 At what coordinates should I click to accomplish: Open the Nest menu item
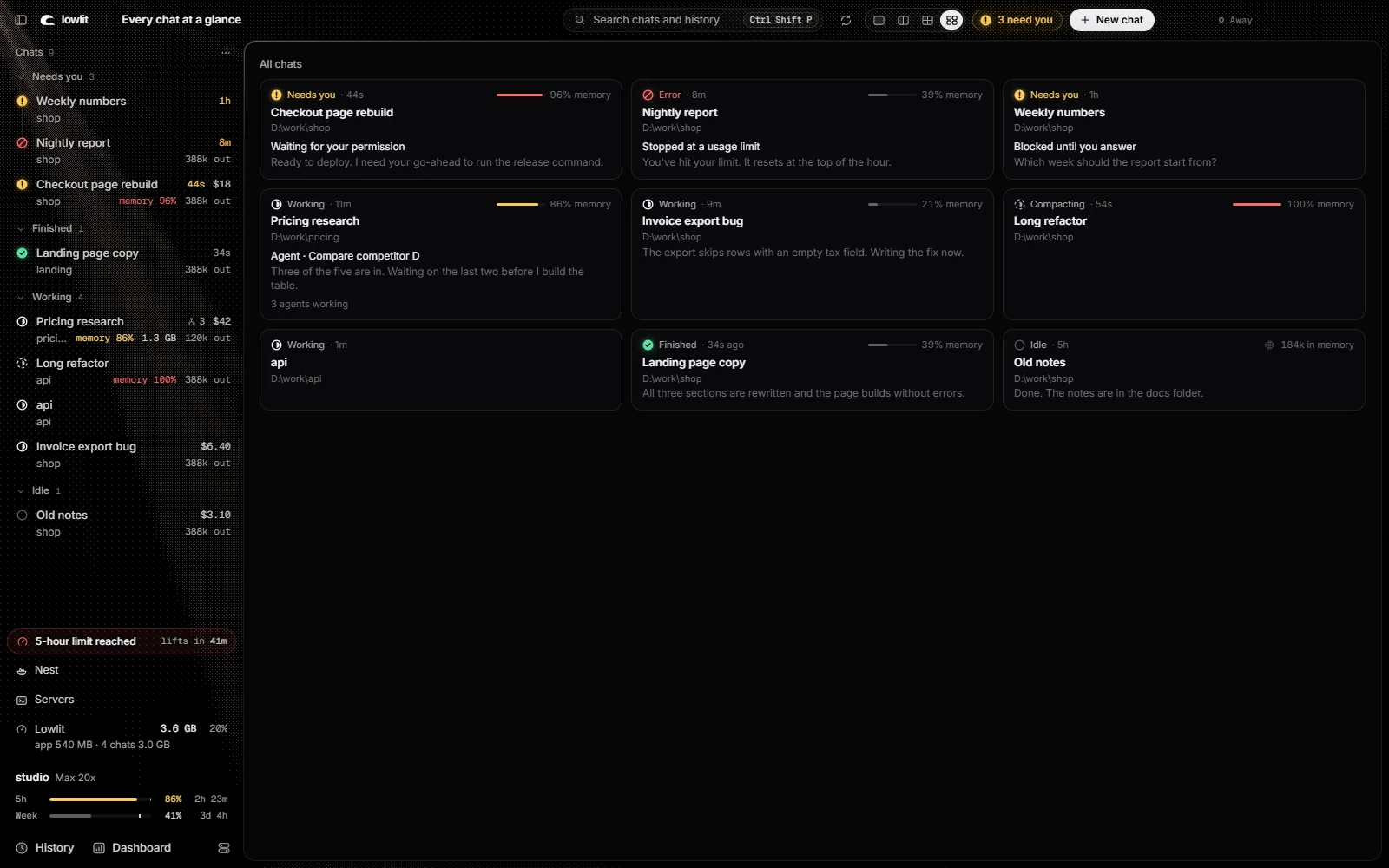point(122,670)
